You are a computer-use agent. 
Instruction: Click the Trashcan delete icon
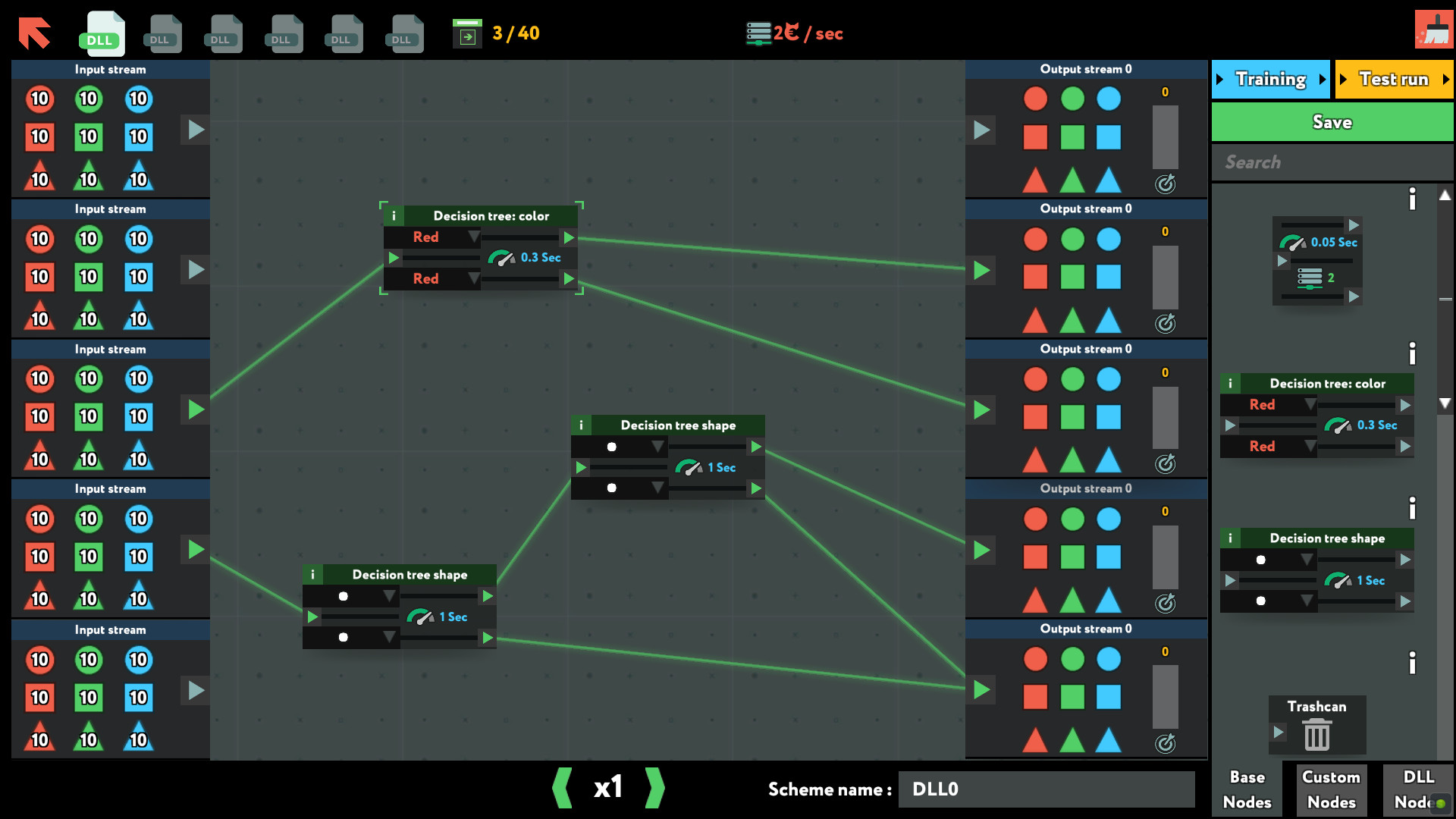pos(1317,735)
